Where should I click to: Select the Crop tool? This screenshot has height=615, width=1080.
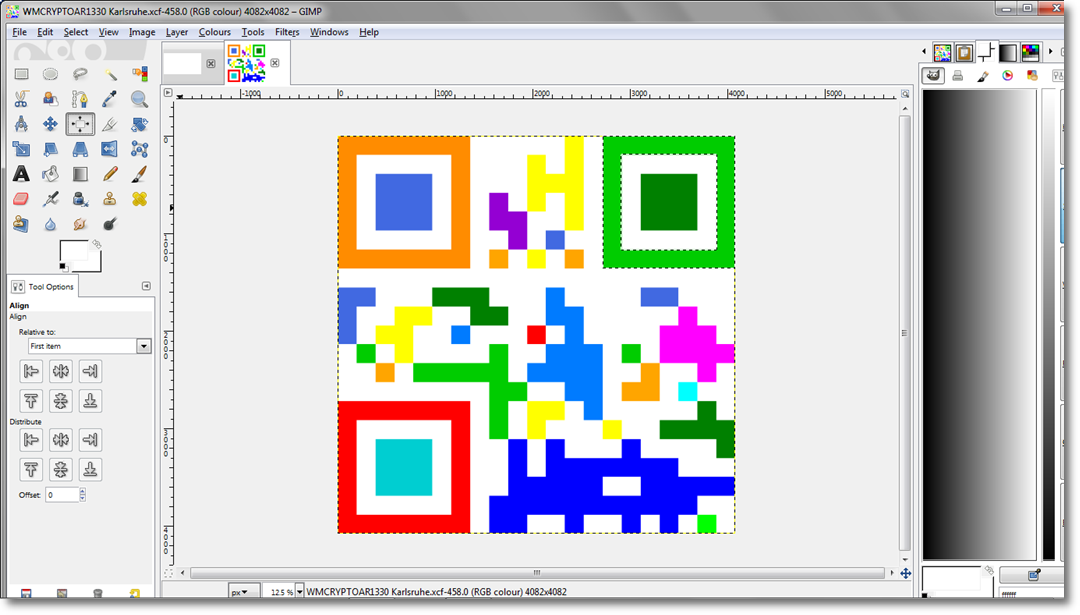(110, 124)
